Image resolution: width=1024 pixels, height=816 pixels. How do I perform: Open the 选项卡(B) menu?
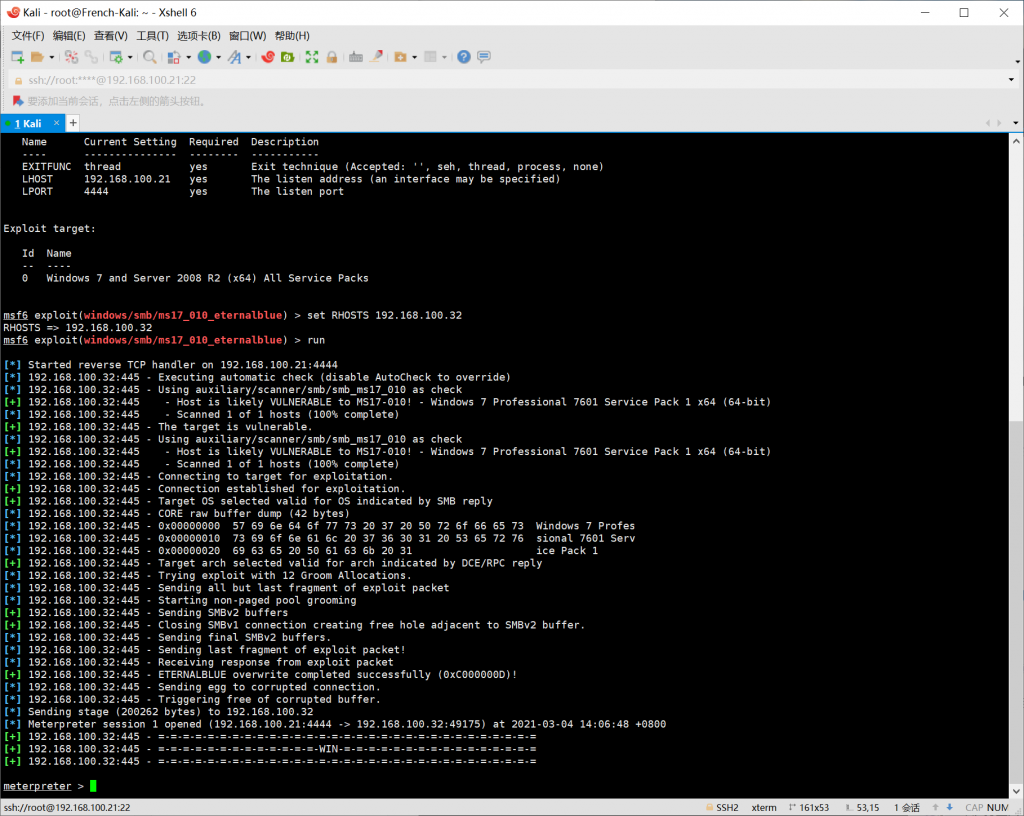199,36
